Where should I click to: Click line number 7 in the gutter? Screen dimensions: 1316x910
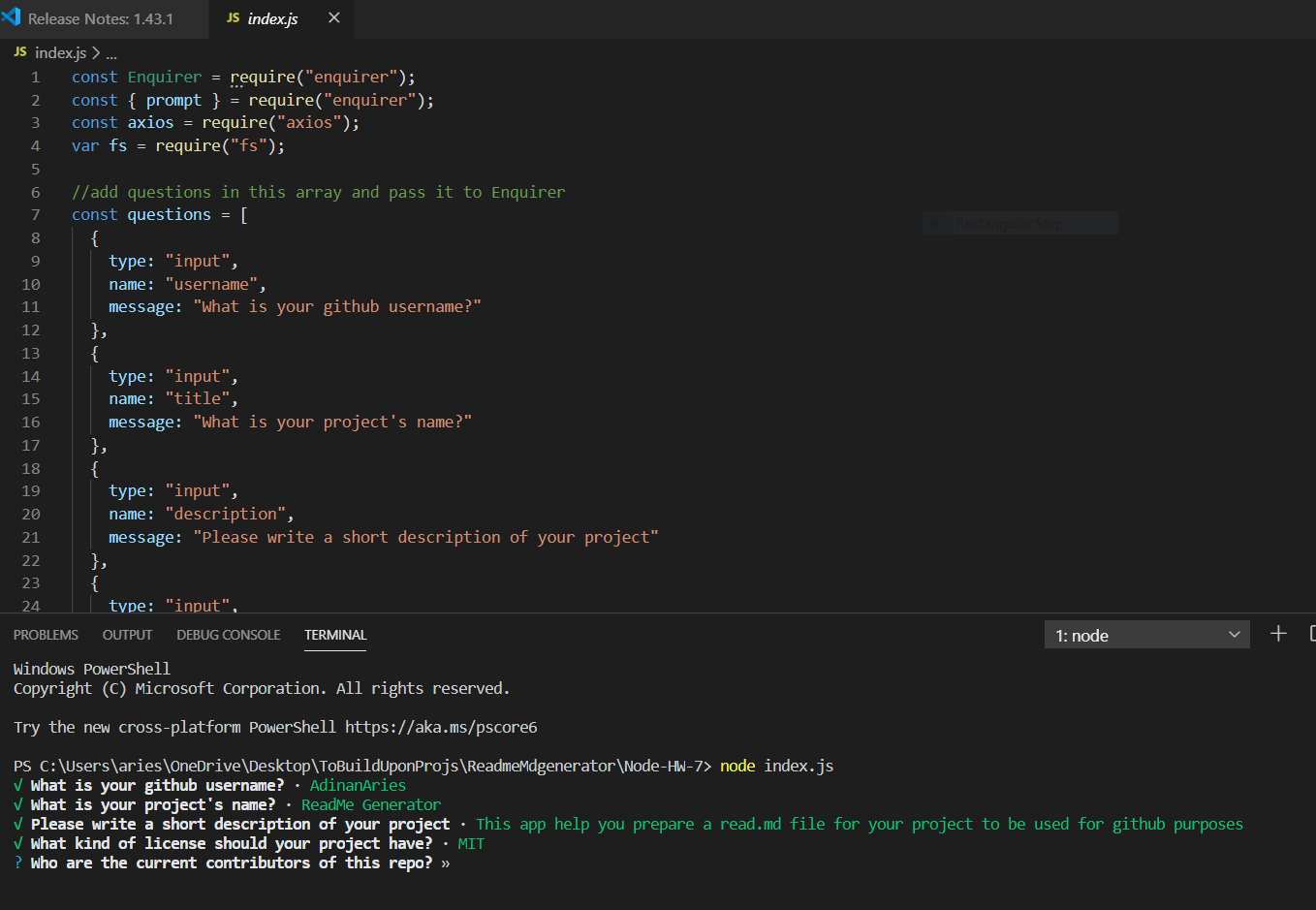click(x=35, y=215)
